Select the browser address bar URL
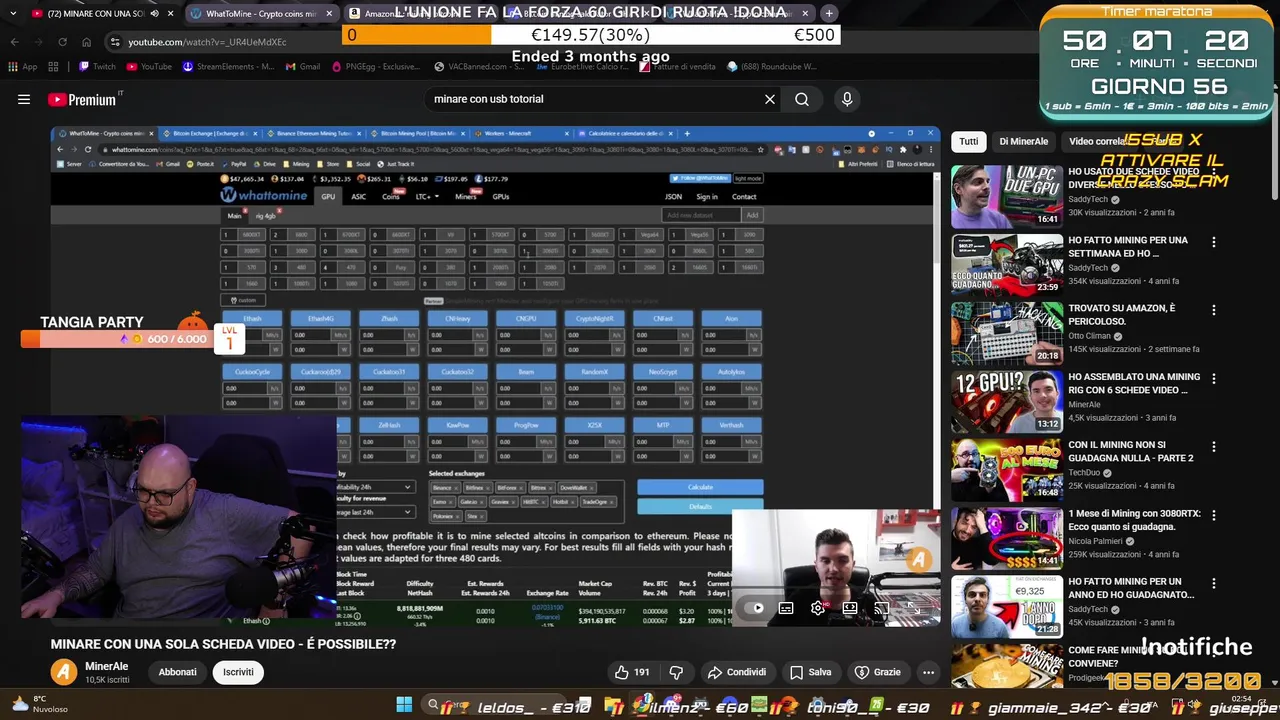Viewport: 1280px width, 720px height. click(207, 42)
